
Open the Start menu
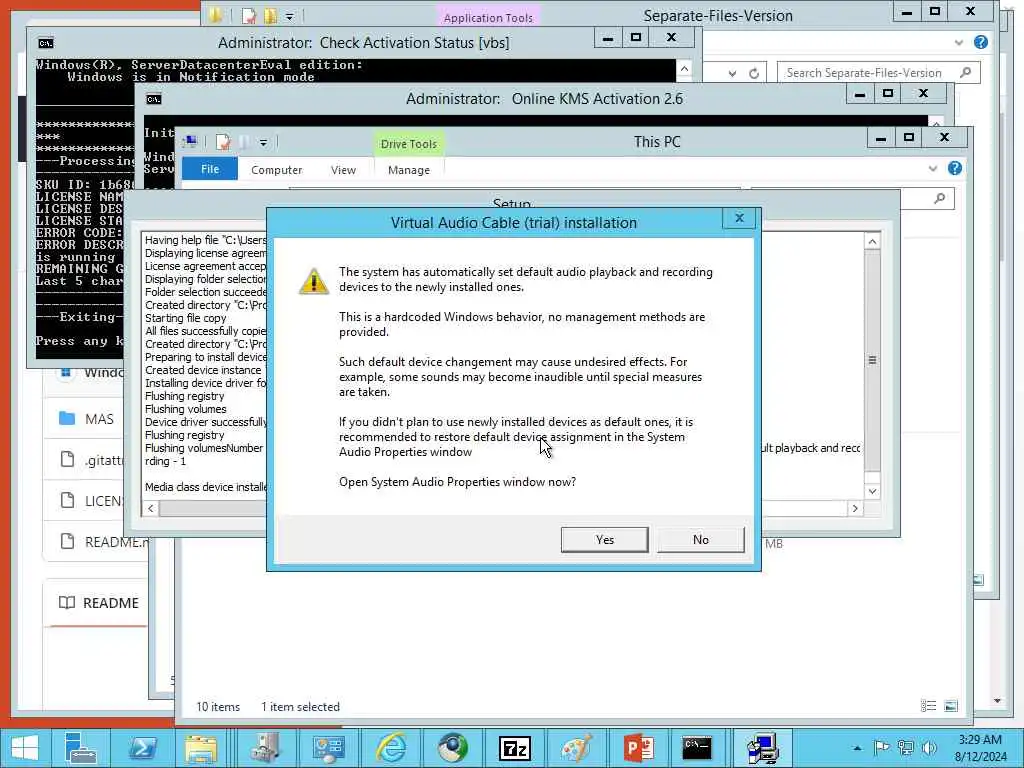click(x=25, y=748)
